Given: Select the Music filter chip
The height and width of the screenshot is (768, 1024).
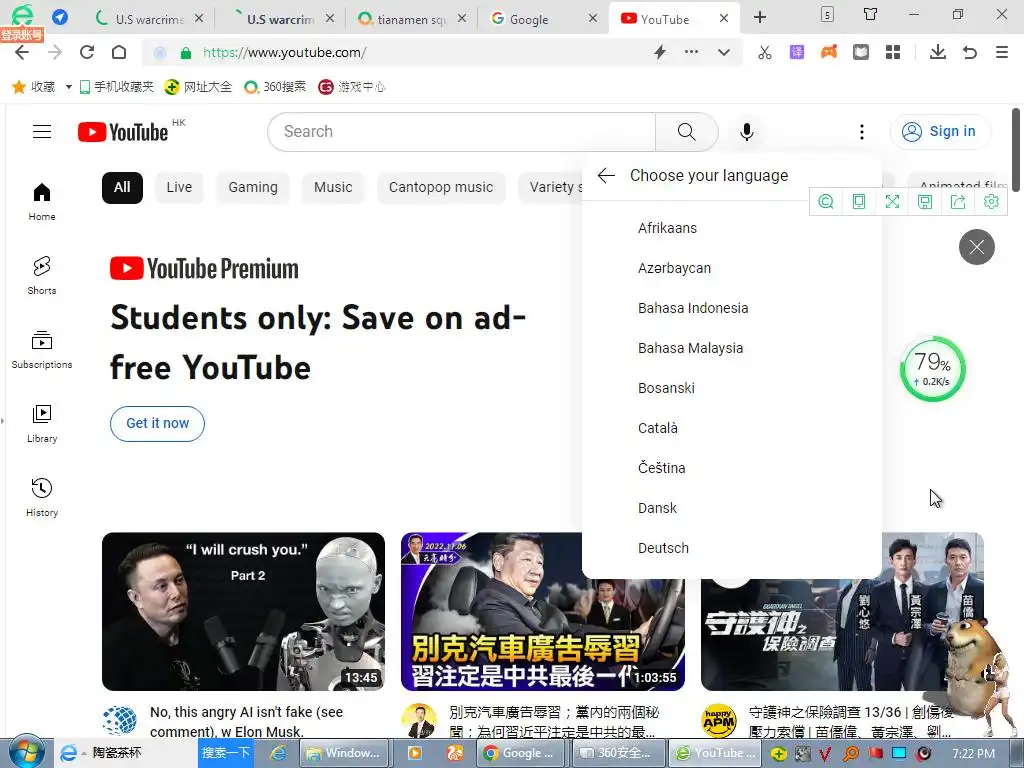Looking at the screenshot, I should tap(333, 187).
